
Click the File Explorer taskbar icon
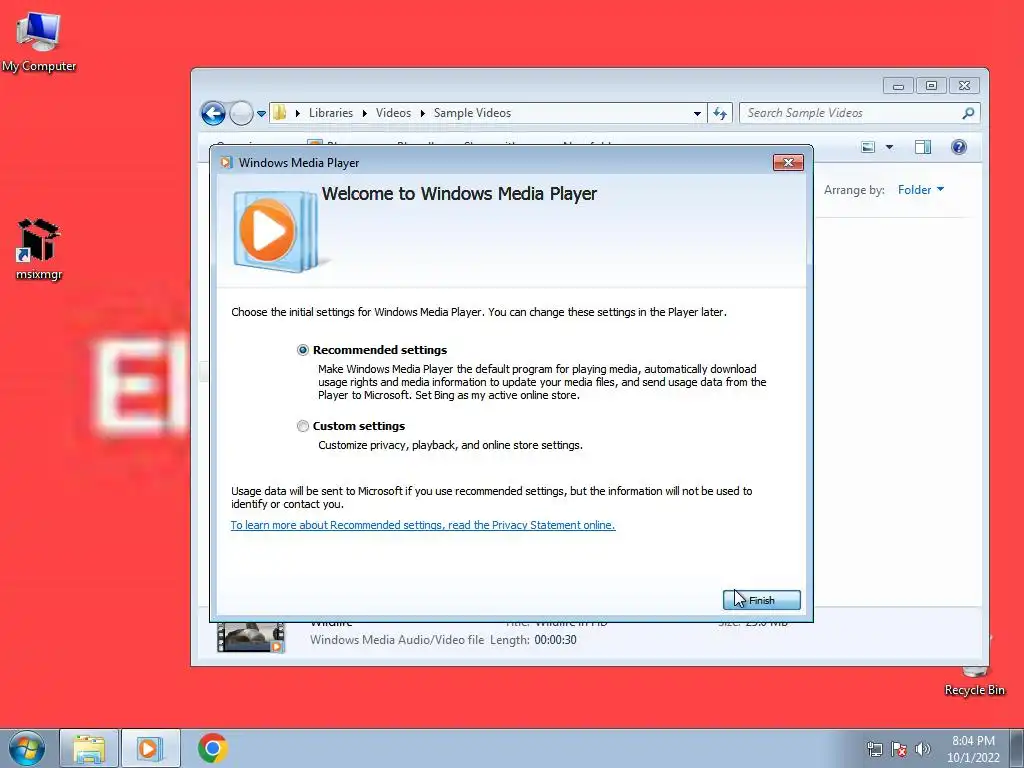pyautogui.click(x=89, y=748)
